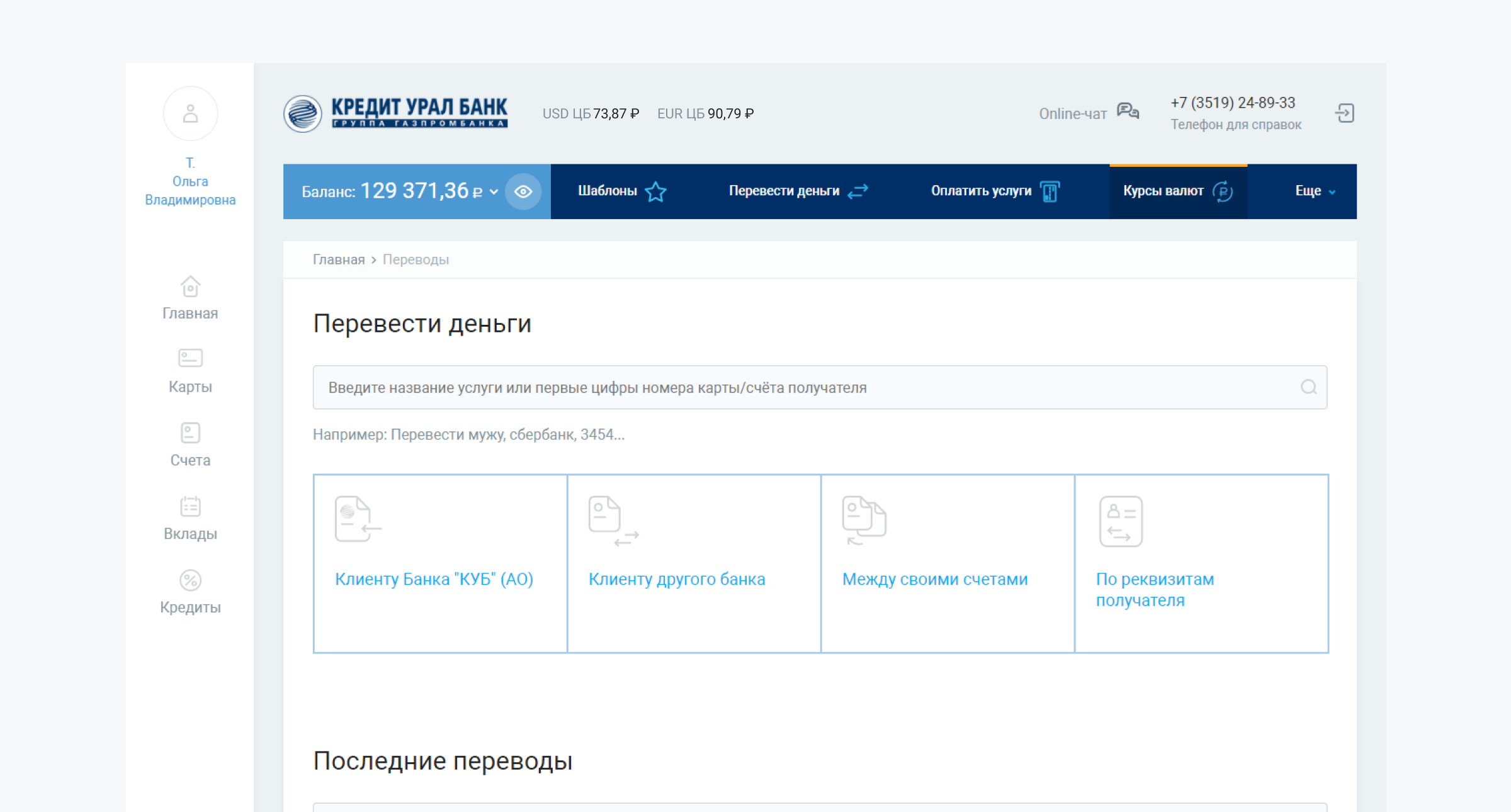Go to Главная in breadcrumb
This screenshot has height=812, width=1511.
pos(339,259)
